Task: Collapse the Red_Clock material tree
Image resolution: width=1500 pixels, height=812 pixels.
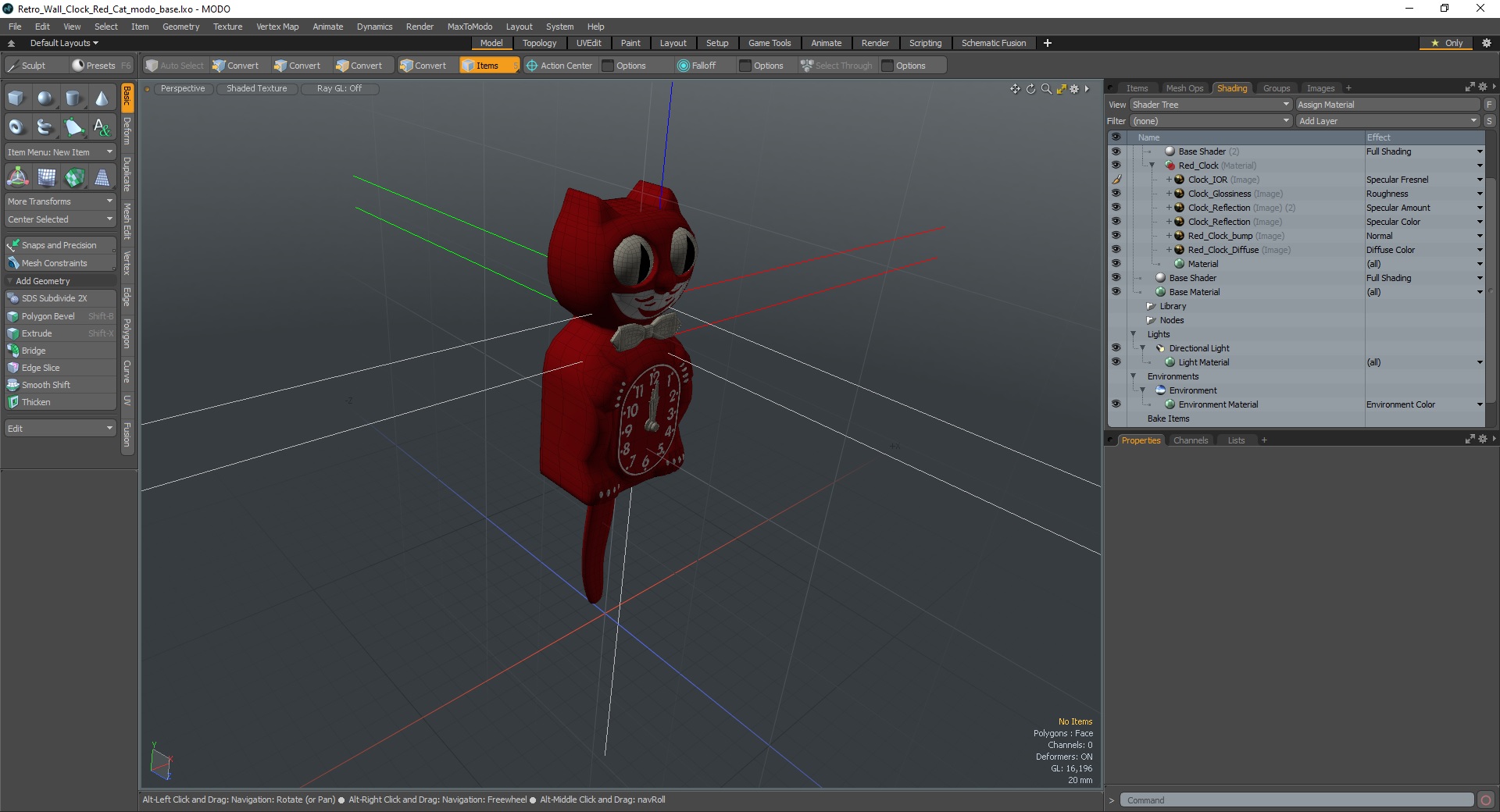Action: point(1152,166)
